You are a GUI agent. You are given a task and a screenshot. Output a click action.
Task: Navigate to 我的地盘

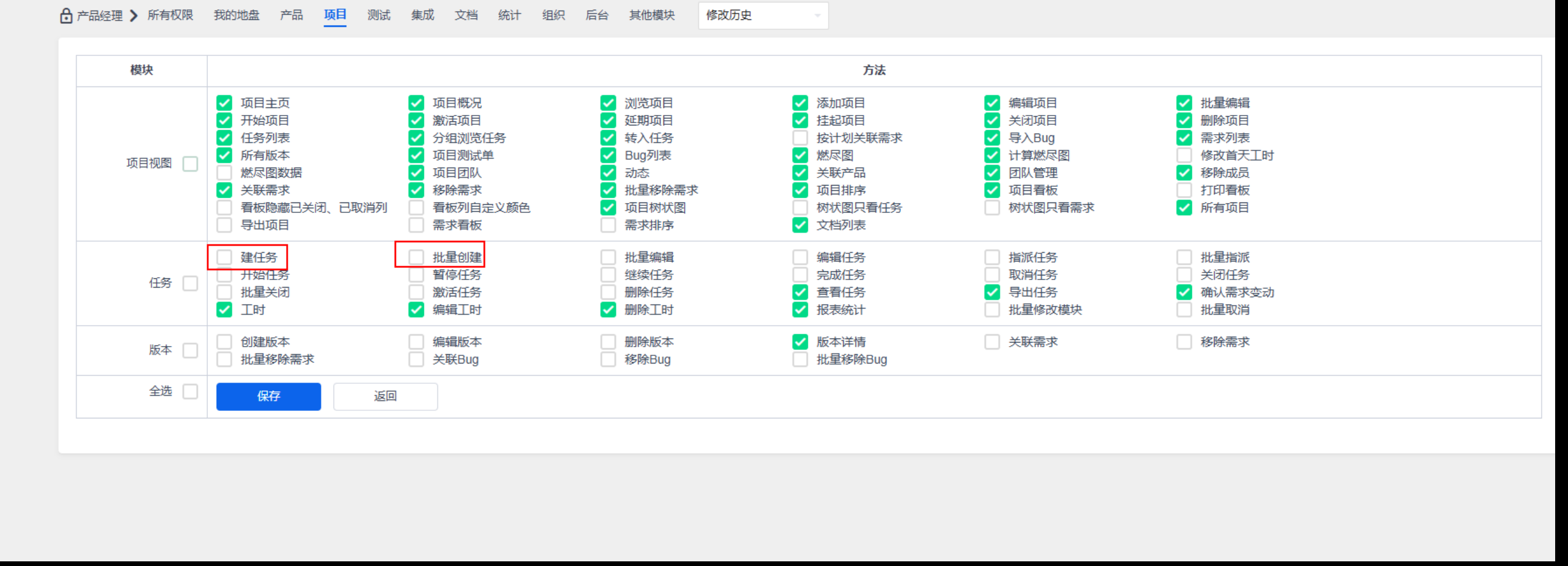236,16
